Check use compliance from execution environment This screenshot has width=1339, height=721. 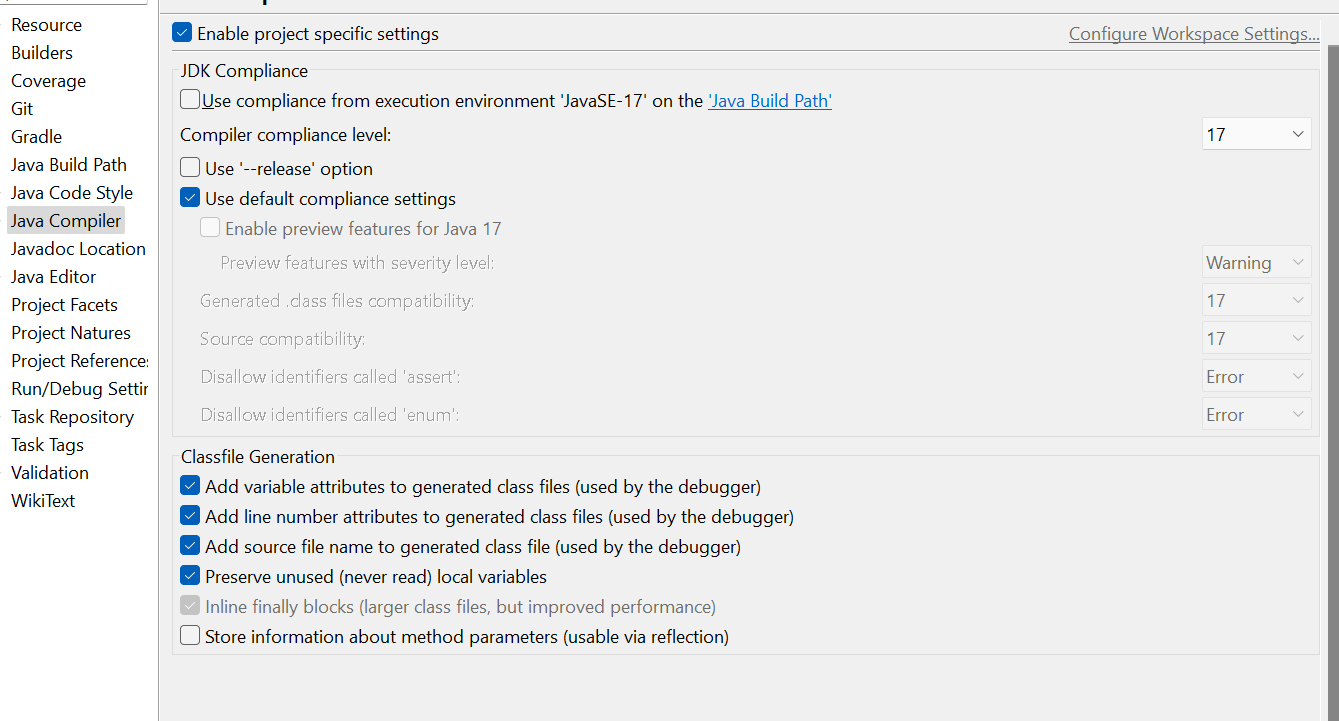[190, 100]
